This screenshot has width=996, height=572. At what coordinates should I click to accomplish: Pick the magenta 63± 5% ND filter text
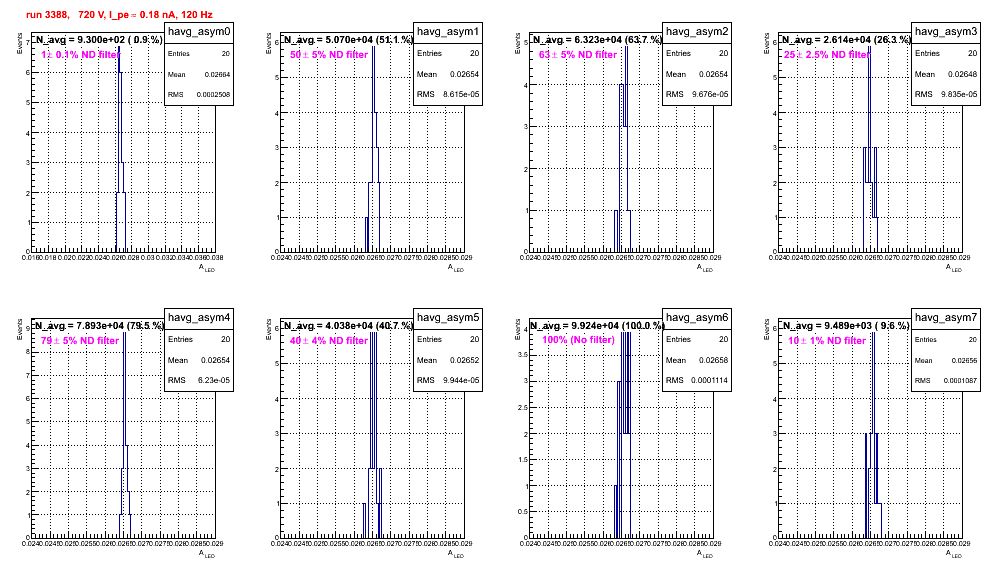578,55
